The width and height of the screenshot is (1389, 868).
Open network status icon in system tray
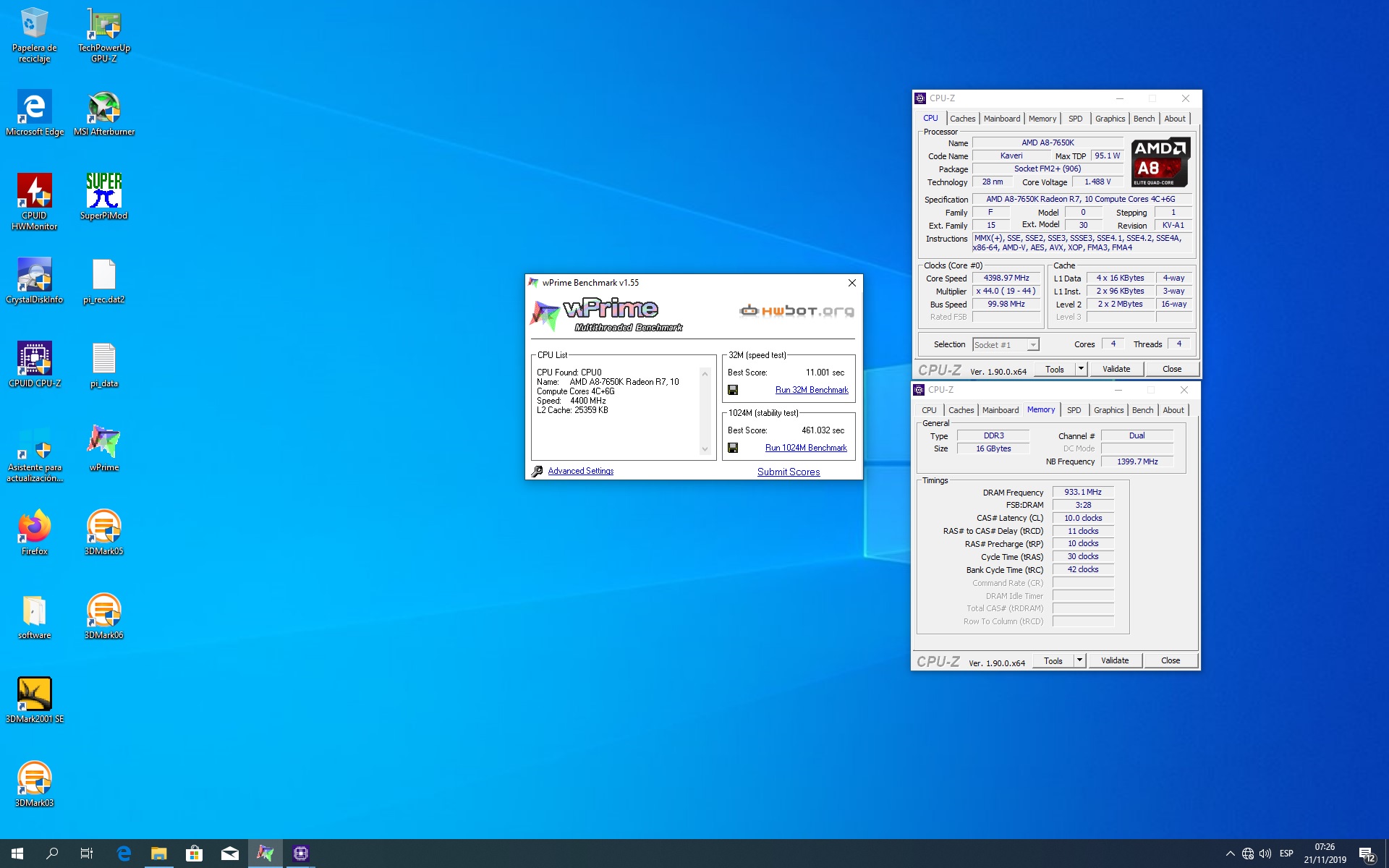coord(1248,854)
